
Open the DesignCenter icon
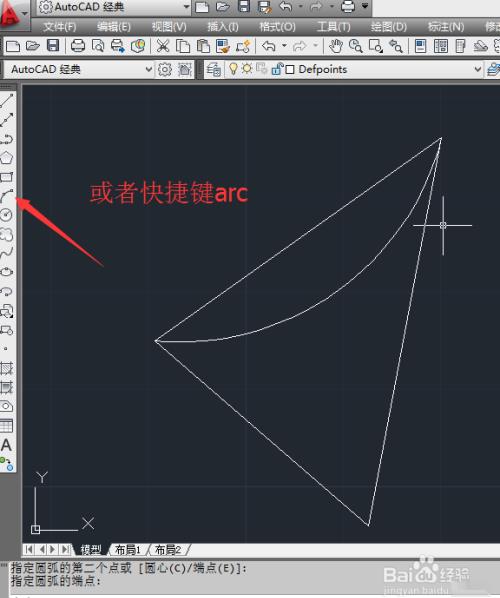[x=441, y=46]
